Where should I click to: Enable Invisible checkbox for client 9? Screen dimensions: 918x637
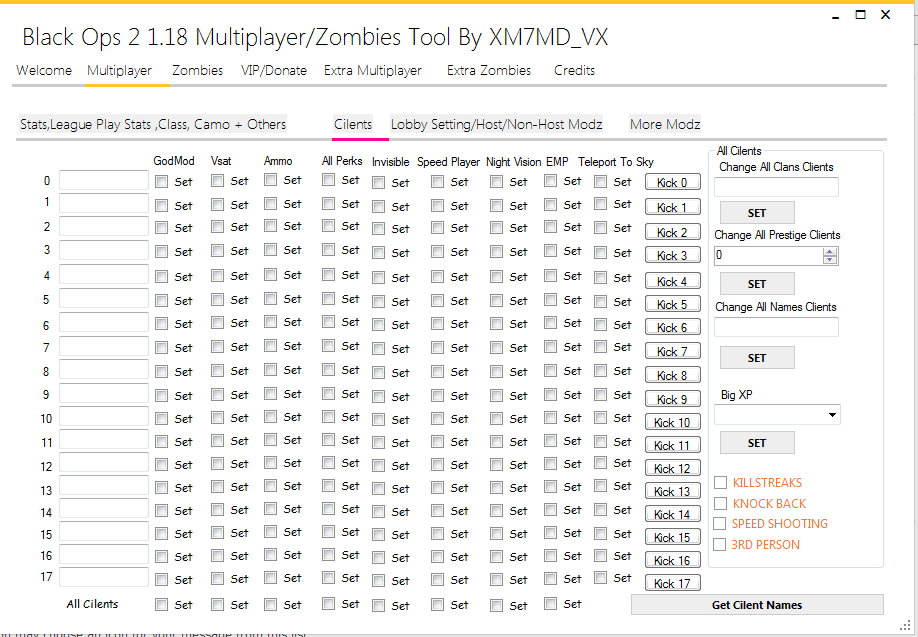pyautogui.click(x=379, y=396)
